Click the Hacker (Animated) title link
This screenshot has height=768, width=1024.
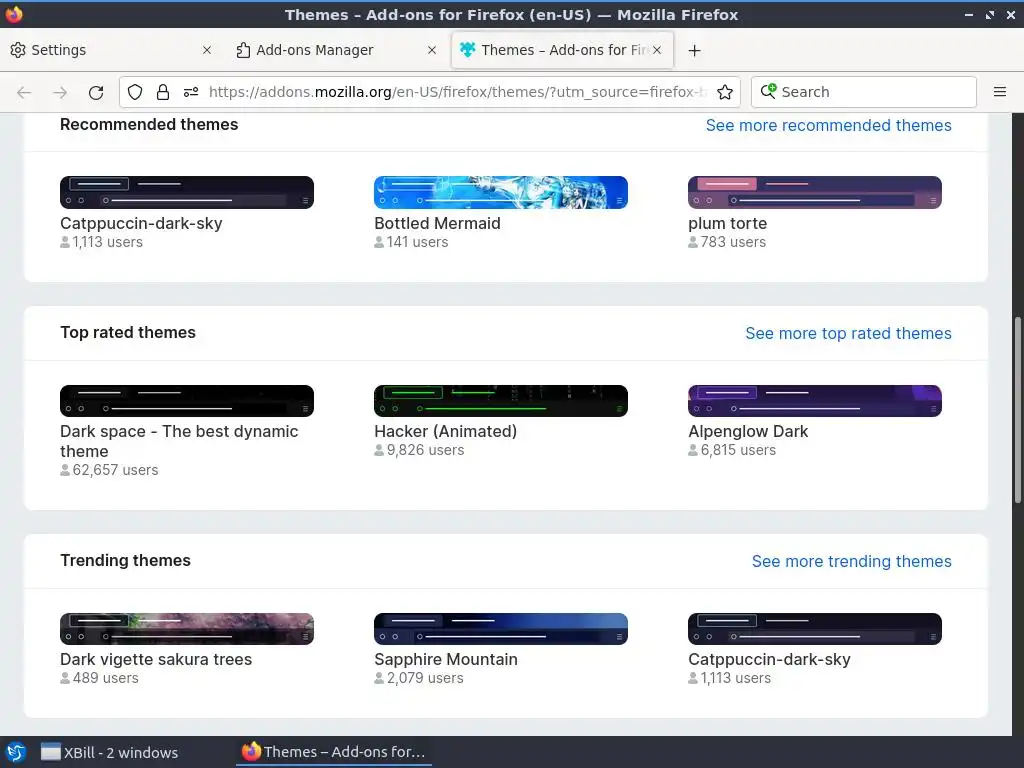pos(445,432)
